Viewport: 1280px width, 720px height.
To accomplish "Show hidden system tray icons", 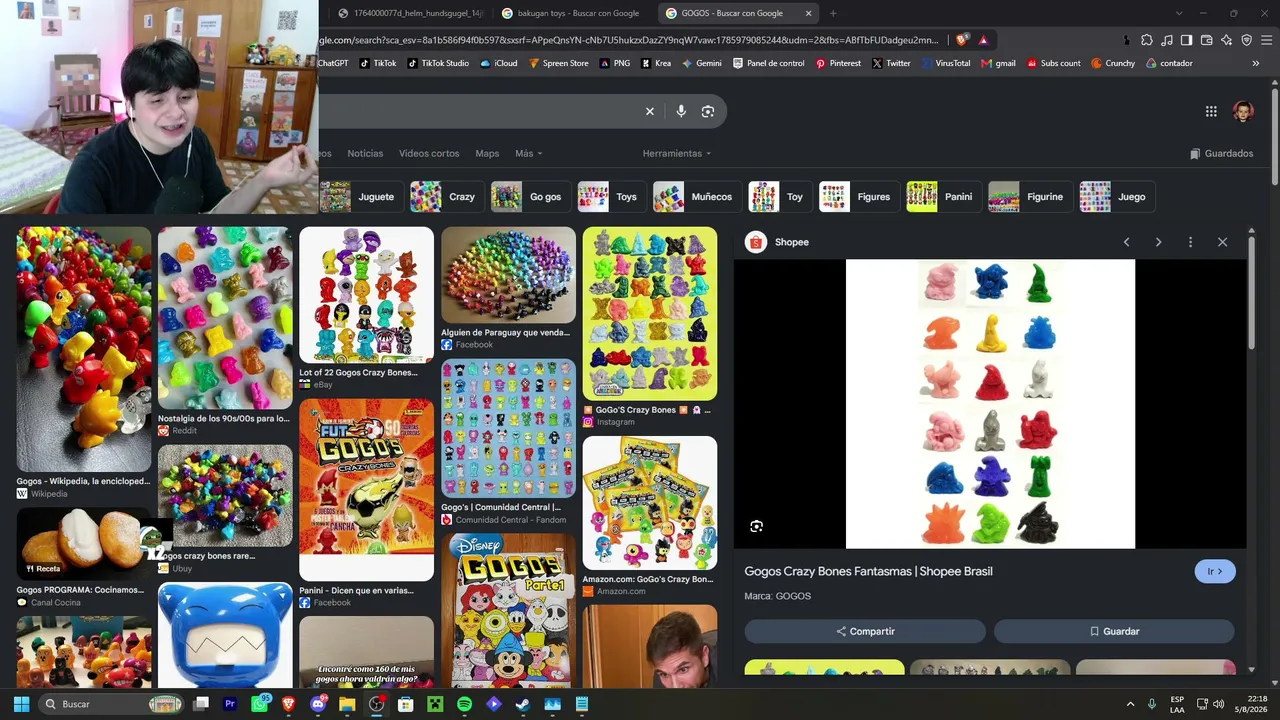I will 1130,704.
